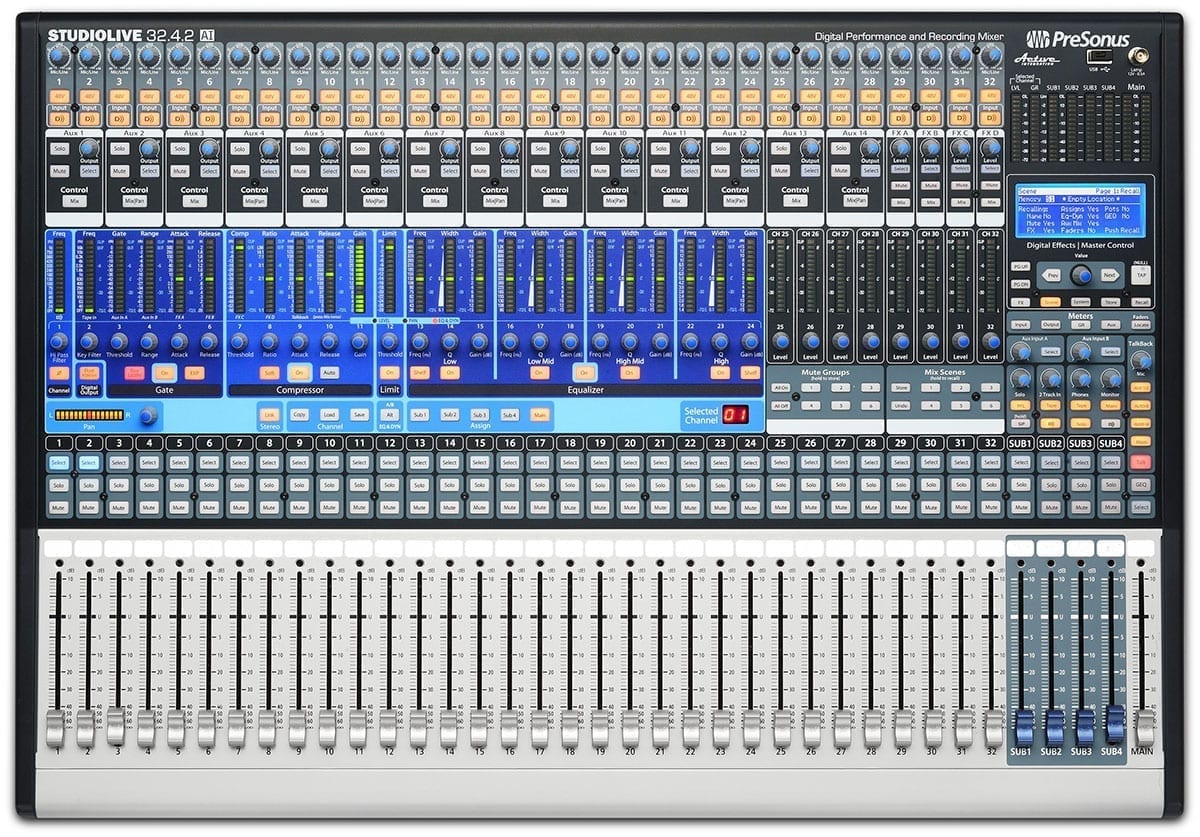Click the CH 25 Level knob
The width and height of the screenshot is (1200, 837).
point(780,341)
